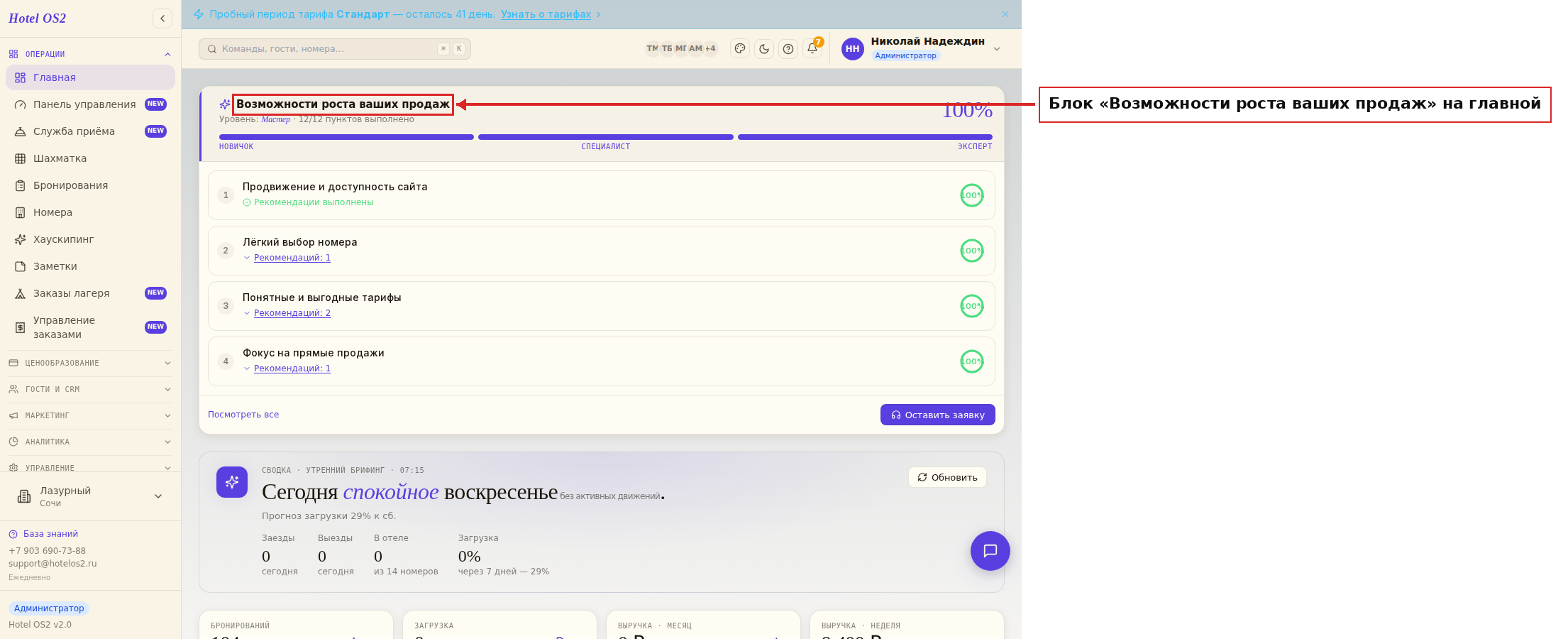The width and height of the screenshot is (1568, 639).
Task: Open the Лазурный Сочи hotel selector
Action: point(90,496)
